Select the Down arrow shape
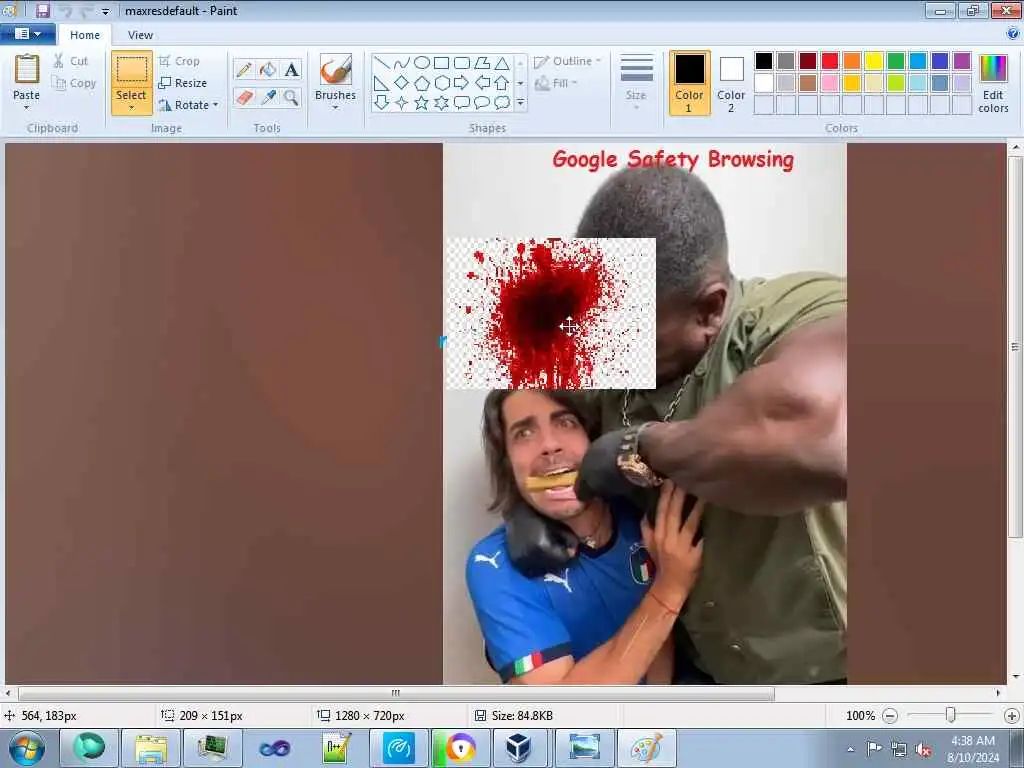The height and width of the screenshot is (768, 1024). point(382,103)
